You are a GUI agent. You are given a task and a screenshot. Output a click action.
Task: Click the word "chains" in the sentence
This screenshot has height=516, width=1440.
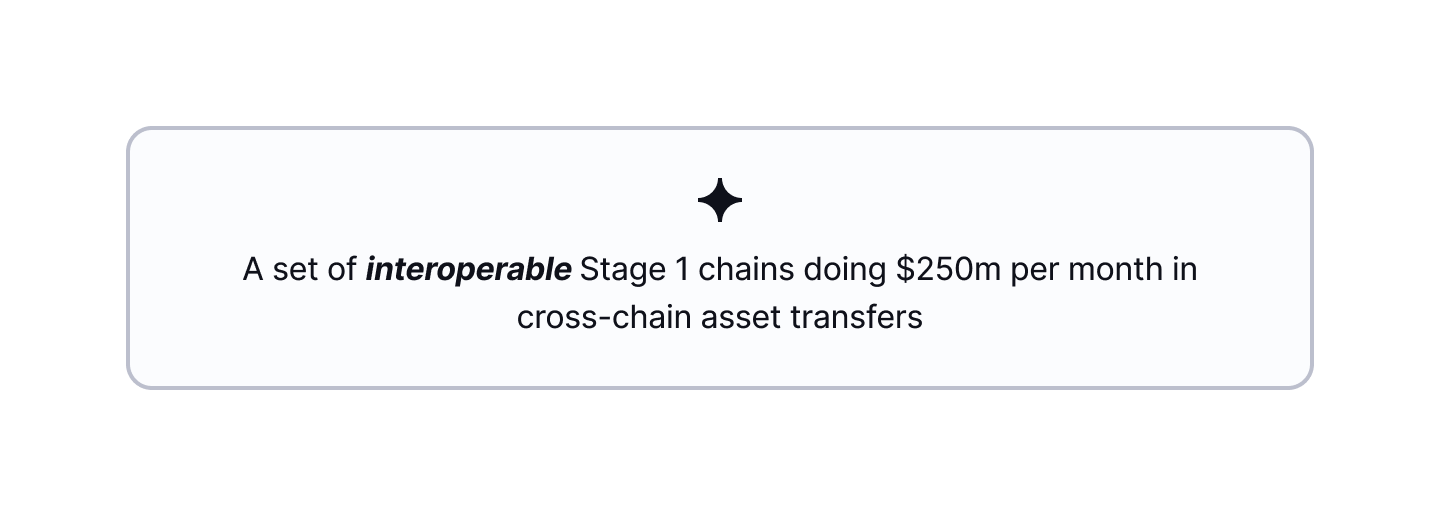coord(734,270)
